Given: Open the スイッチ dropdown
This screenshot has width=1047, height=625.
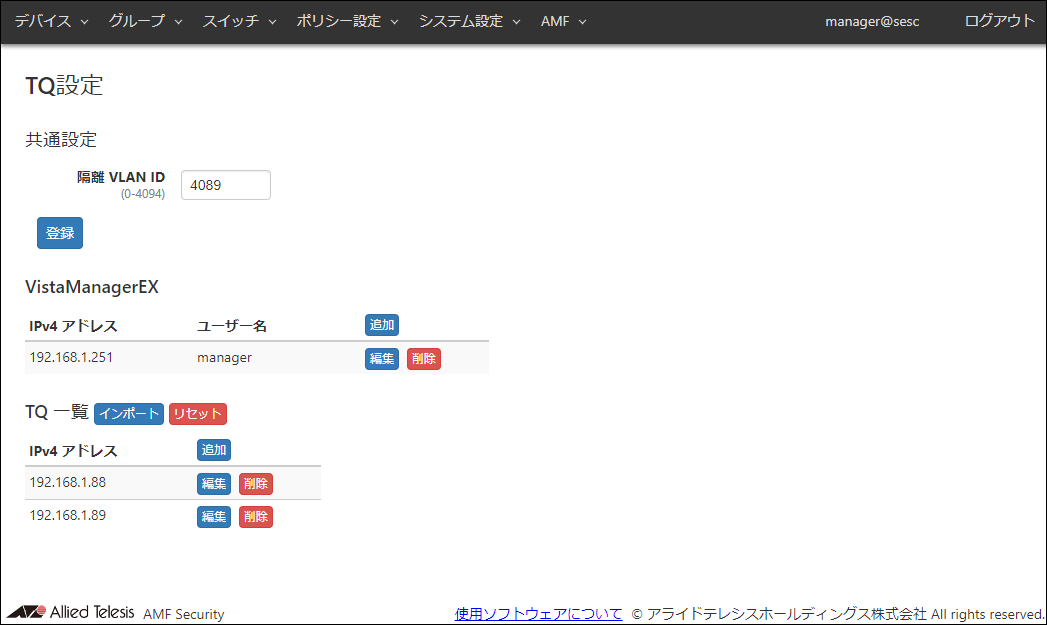Looking at the screenshot, I should (x=239, y=21).
